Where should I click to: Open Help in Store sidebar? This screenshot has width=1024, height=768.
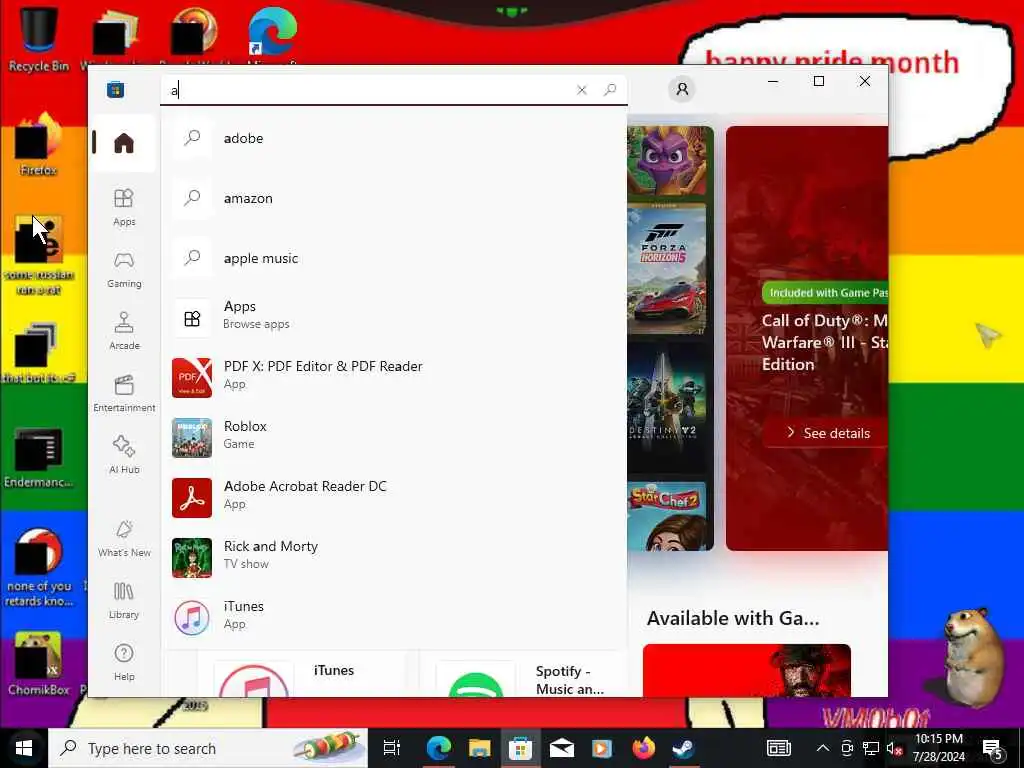[123, 662]
